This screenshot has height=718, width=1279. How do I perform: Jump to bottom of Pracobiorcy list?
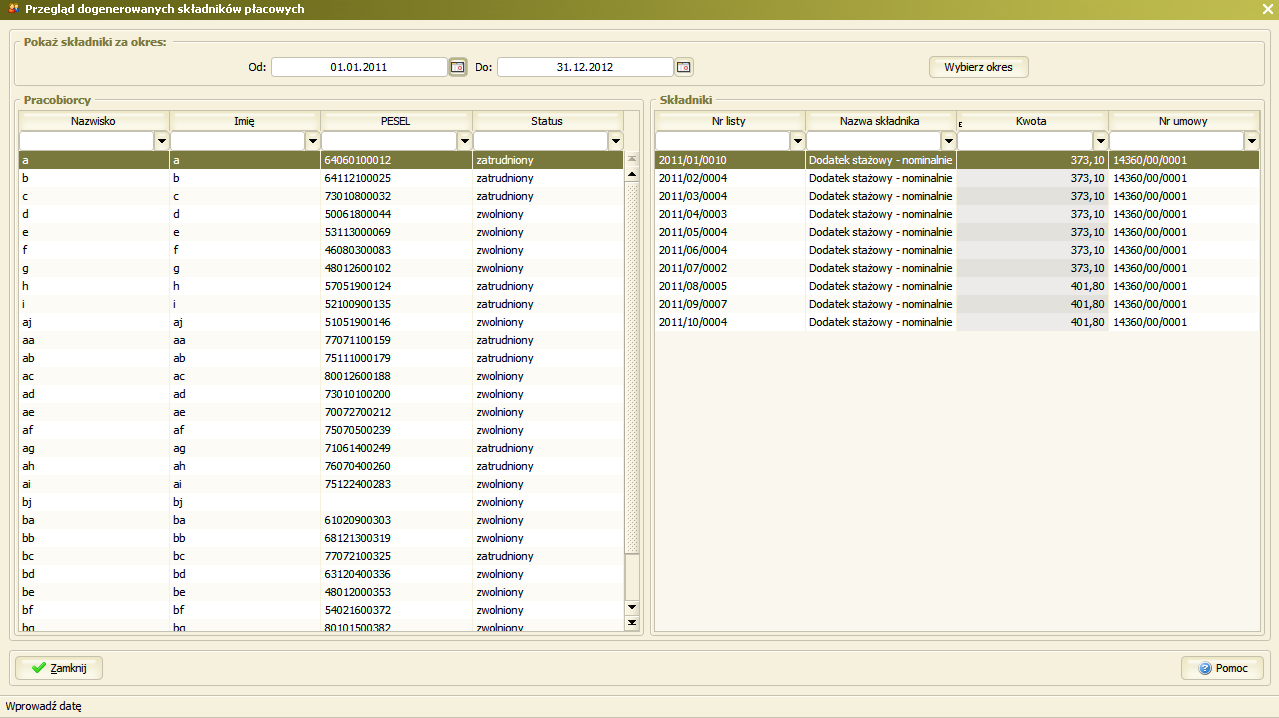coord(632,623)
